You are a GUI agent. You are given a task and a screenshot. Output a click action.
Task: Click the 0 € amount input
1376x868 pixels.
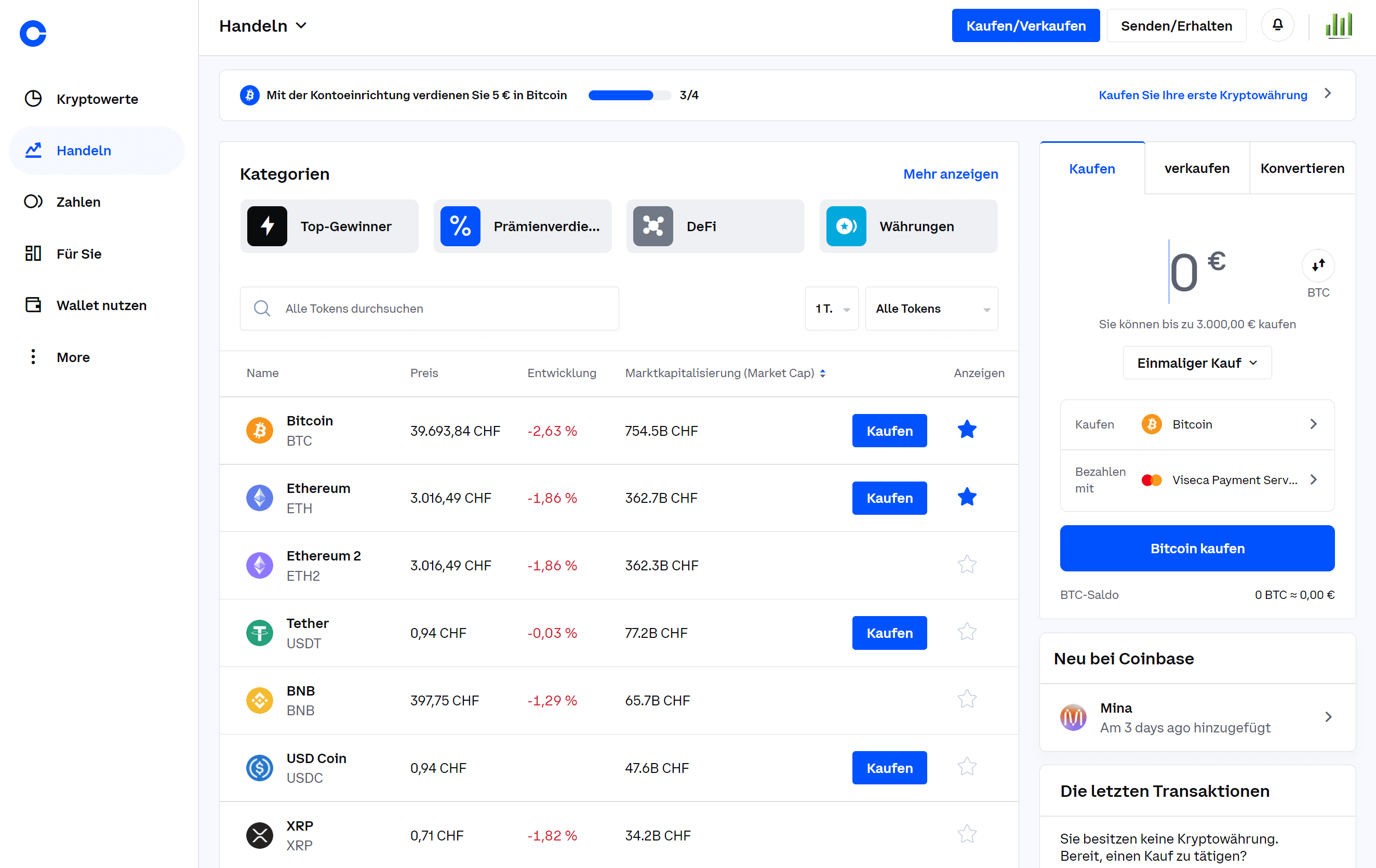tap(1197, 272)
